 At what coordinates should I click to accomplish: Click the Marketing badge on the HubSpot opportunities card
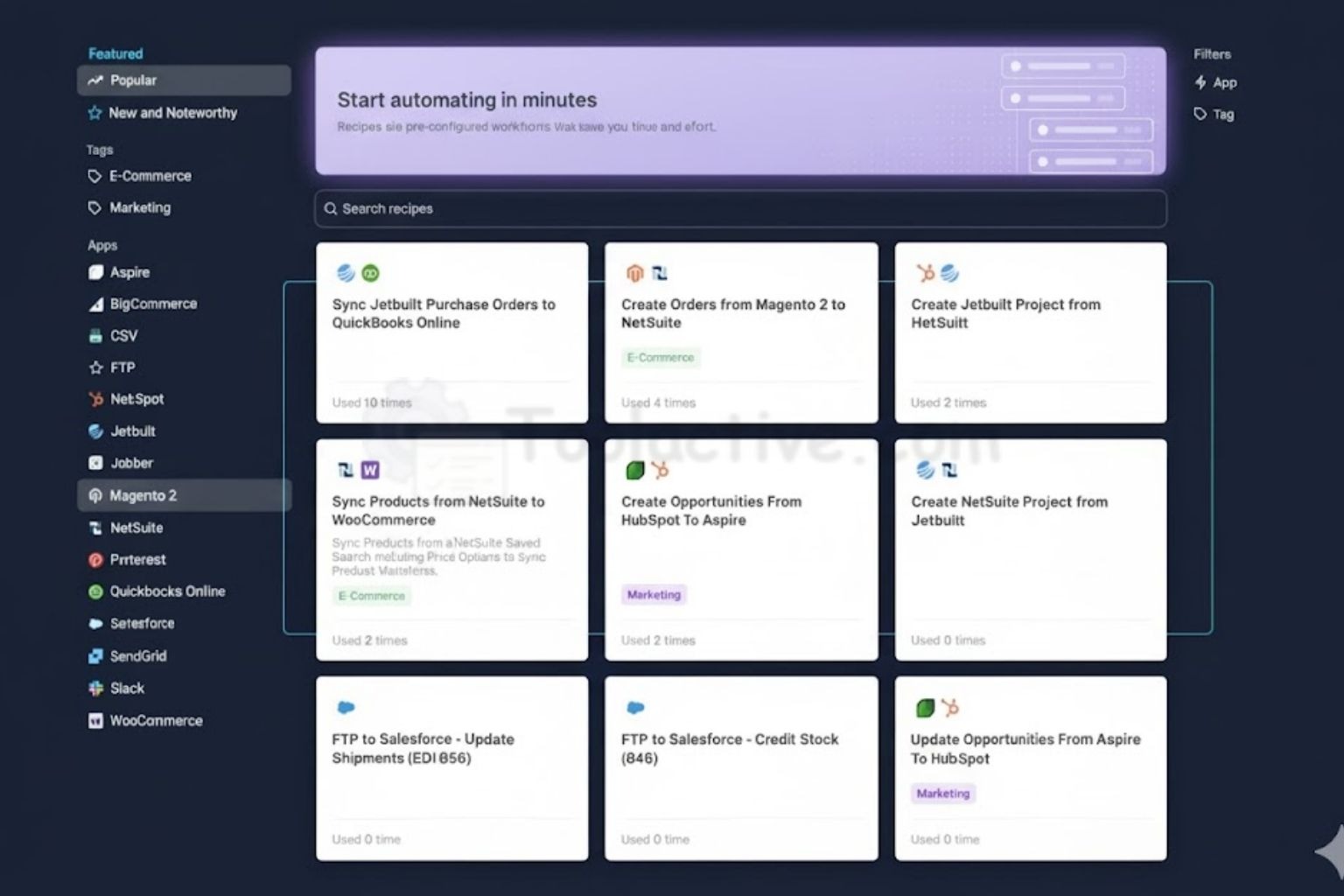(654, 594)
